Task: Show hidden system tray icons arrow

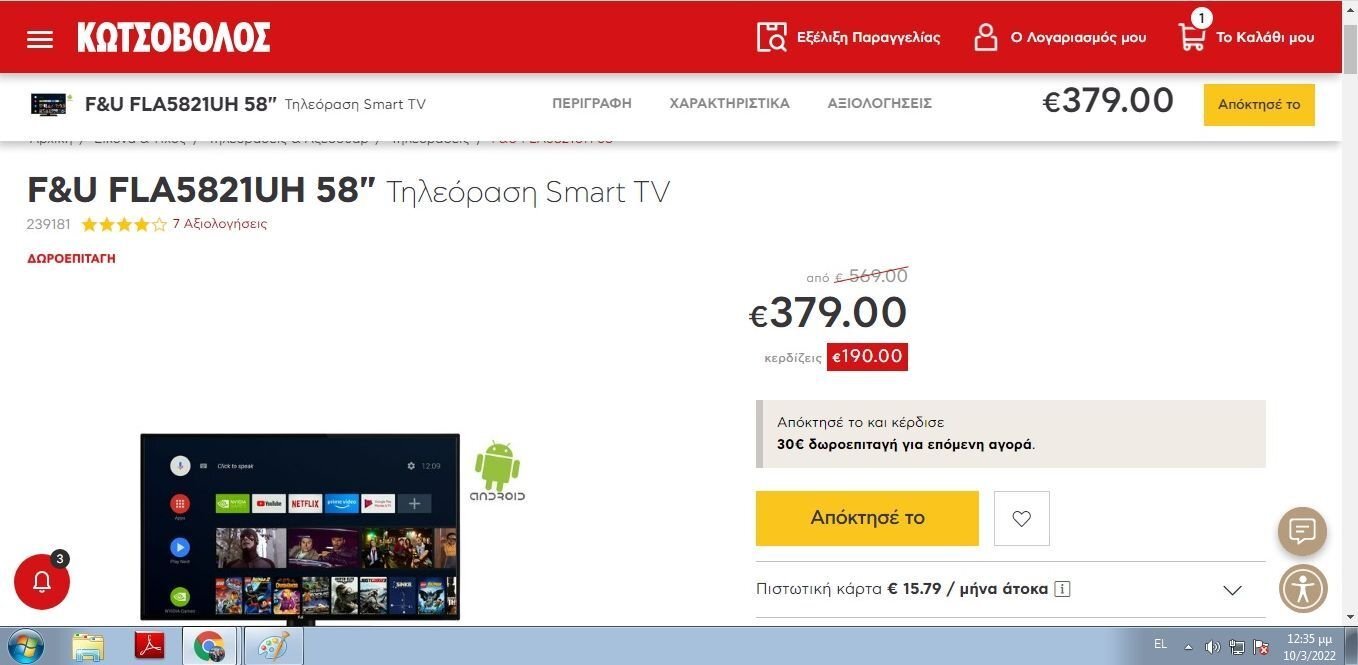Action: (x=1188, y=647)
